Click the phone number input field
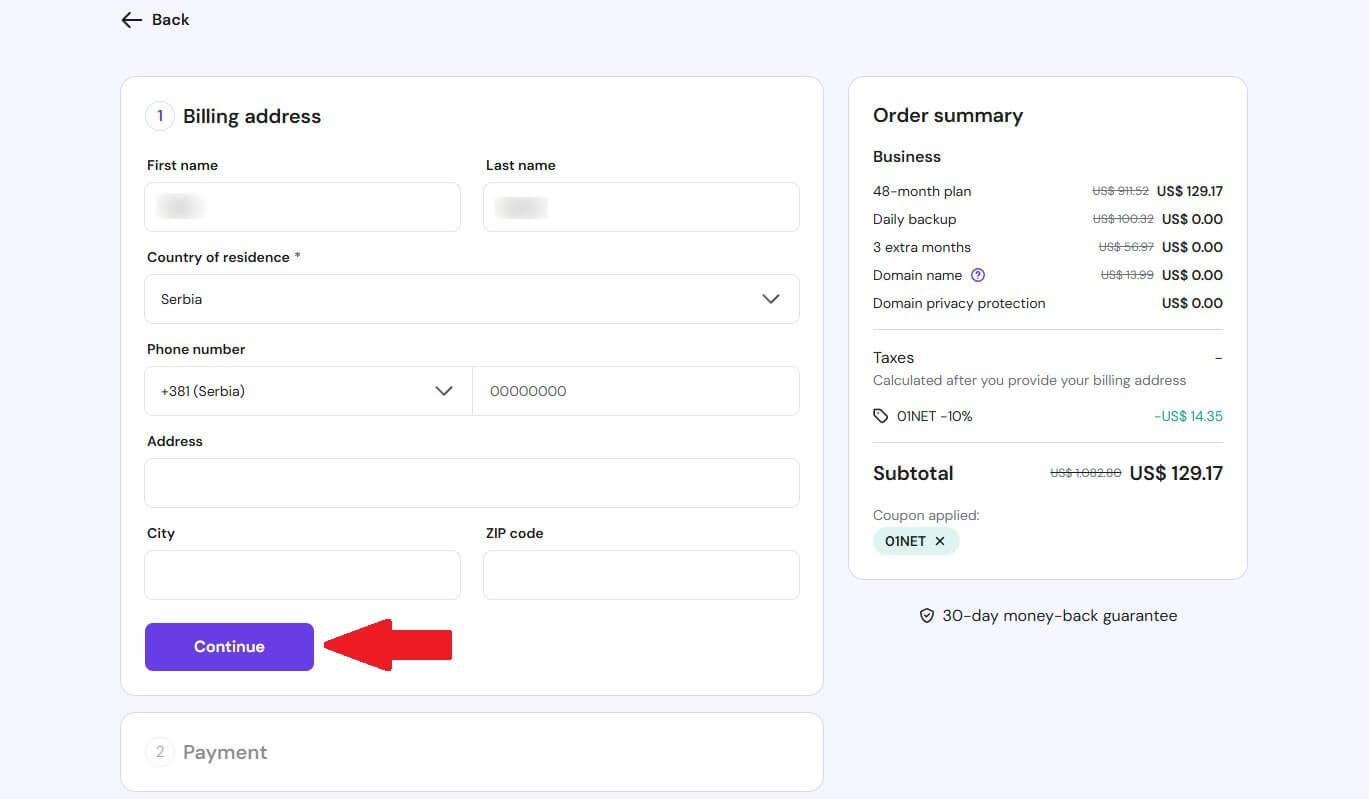This screenshot has width=1369, height=799. tap(636, 391)
